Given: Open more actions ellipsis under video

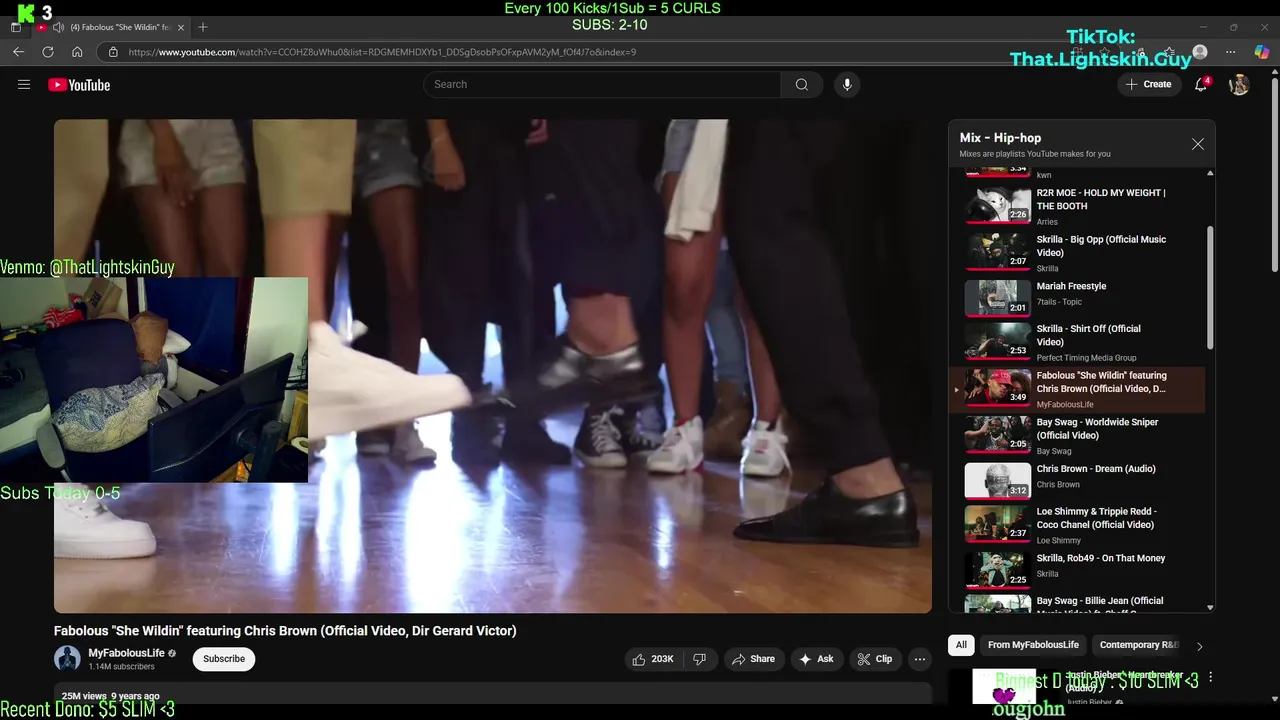Looking at the screenshot, I should (x=920, y=659).
